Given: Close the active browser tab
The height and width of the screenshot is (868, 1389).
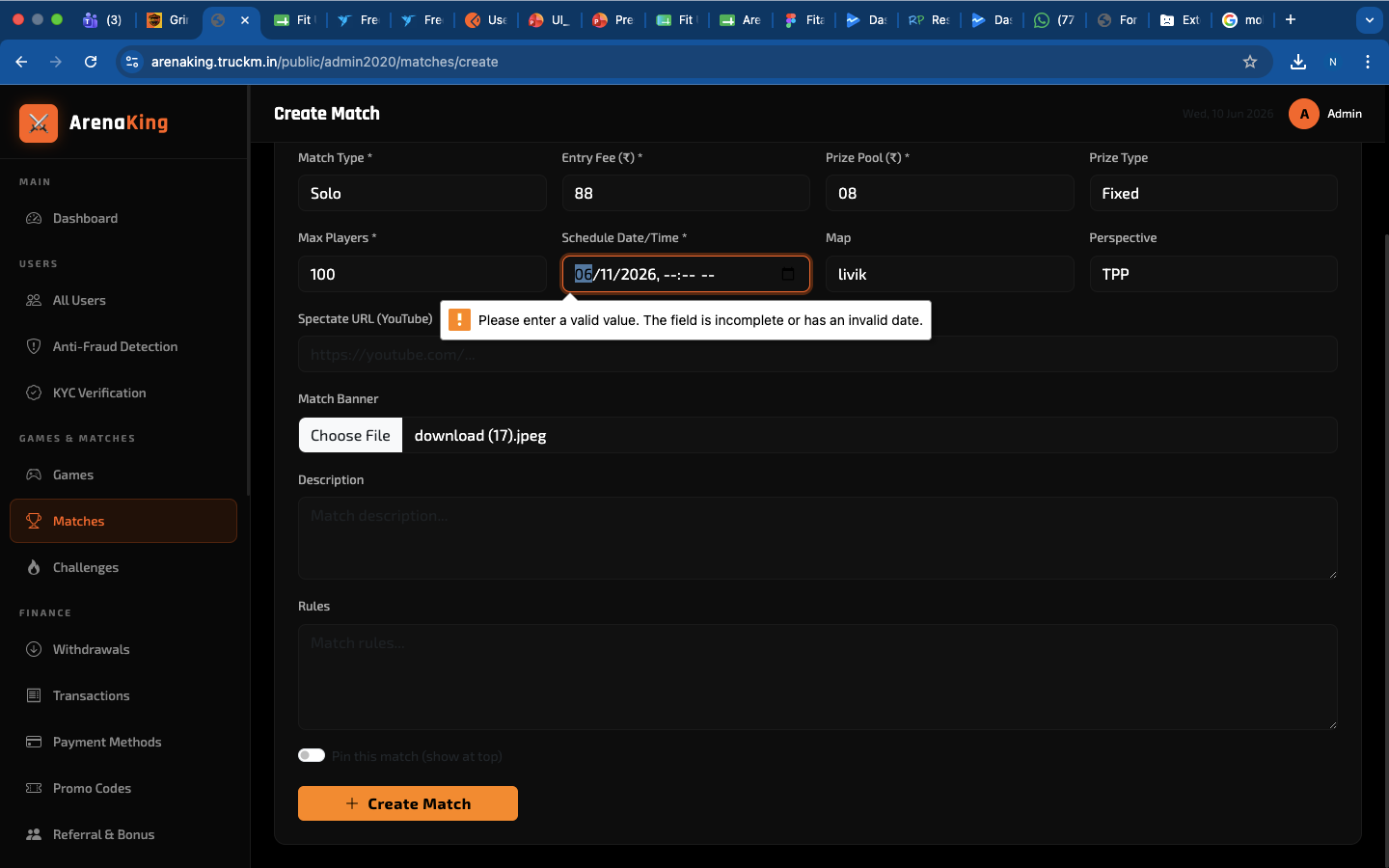Looking at the screenshot, I should coord(245,19).
